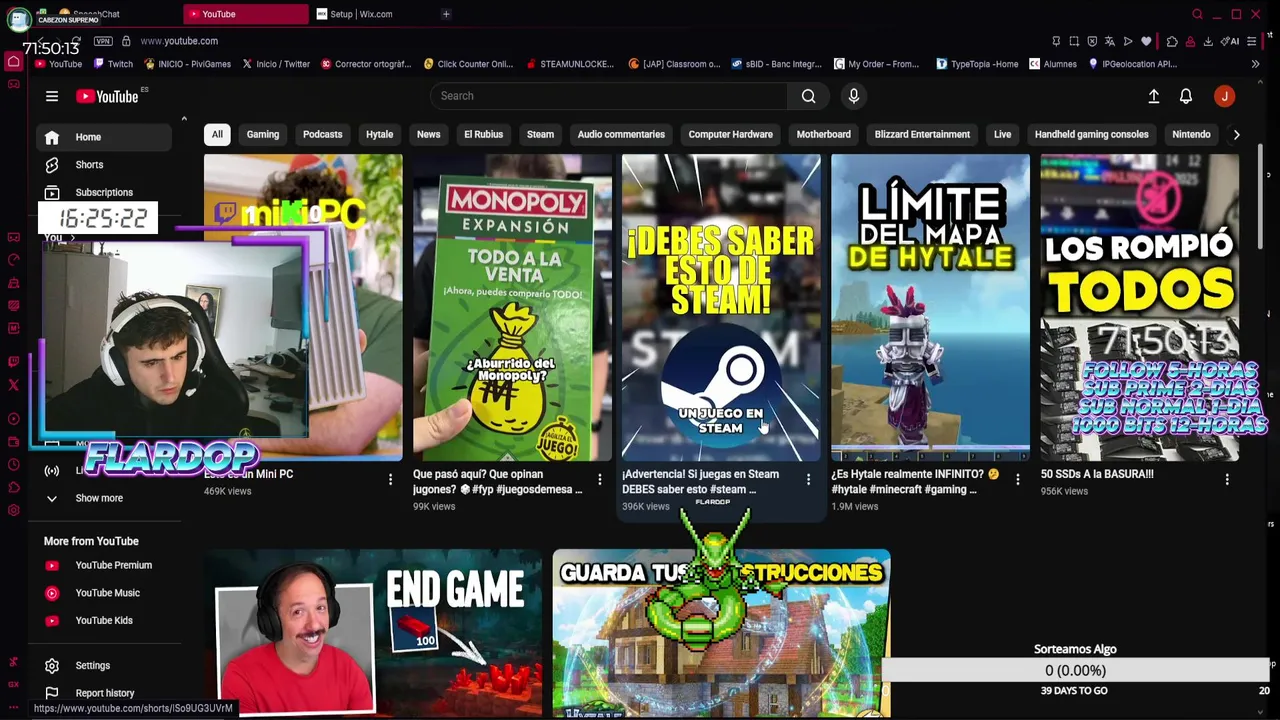Open Shorts in the sidebar
The height and width of the screenshot is (720, 1280).
click(x=104, y=165)
